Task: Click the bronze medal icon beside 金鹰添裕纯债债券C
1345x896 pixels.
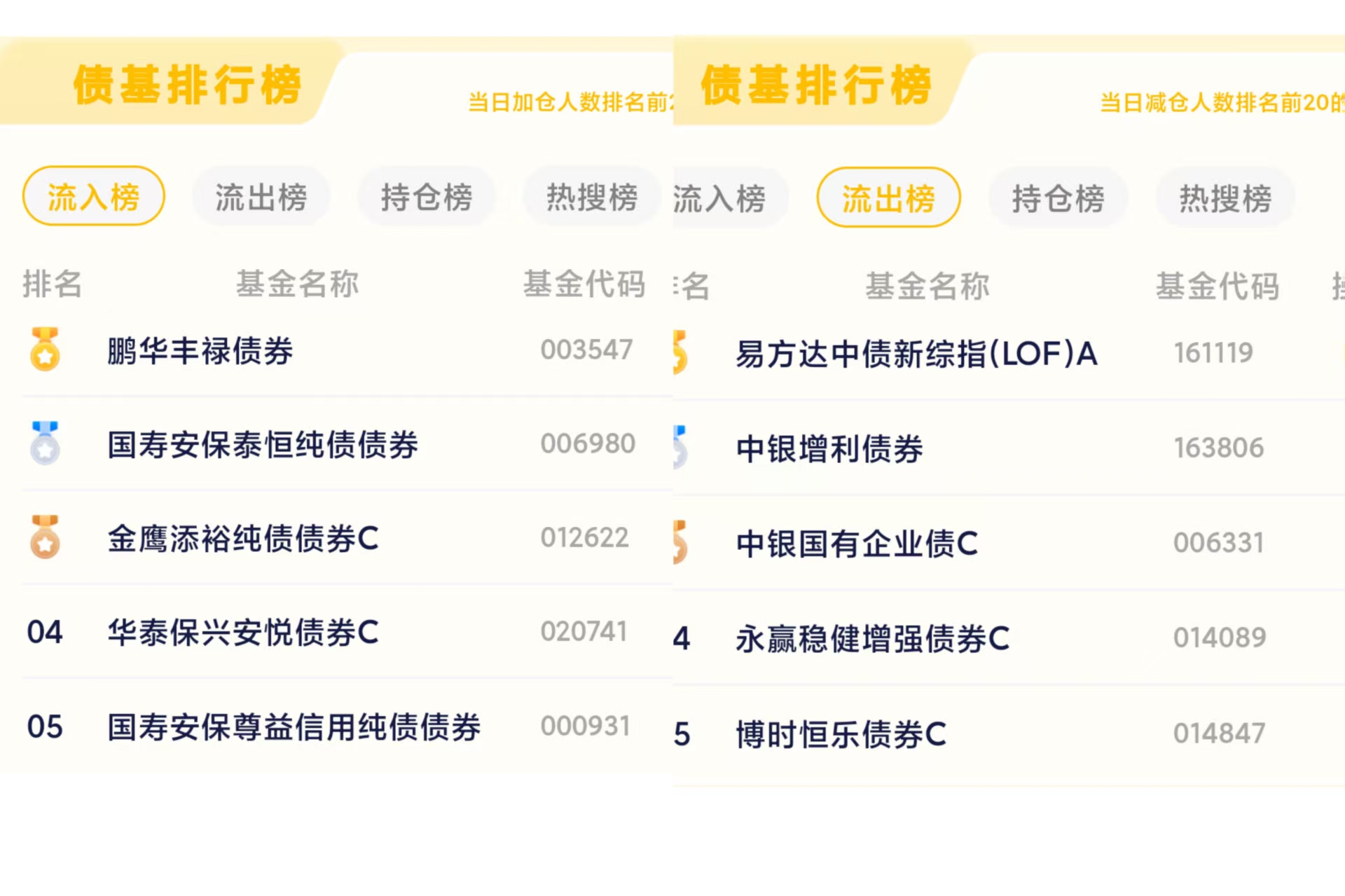Action: [x=45, y=537]
